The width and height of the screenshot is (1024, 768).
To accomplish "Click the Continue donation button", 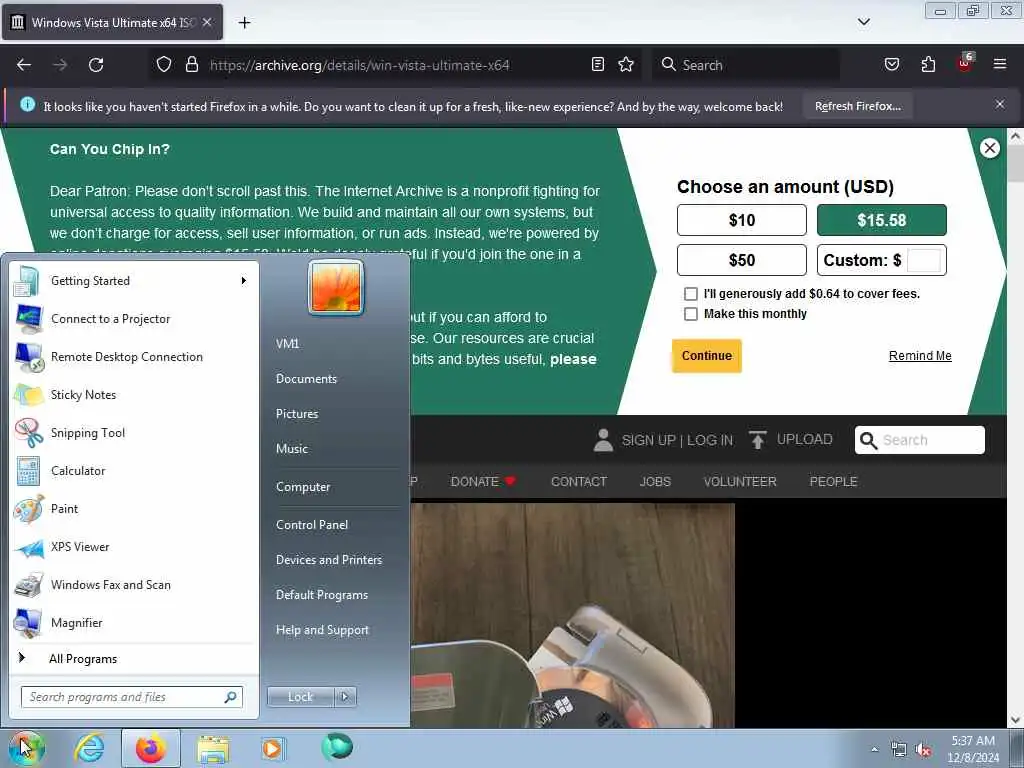I will pos(707,356).
